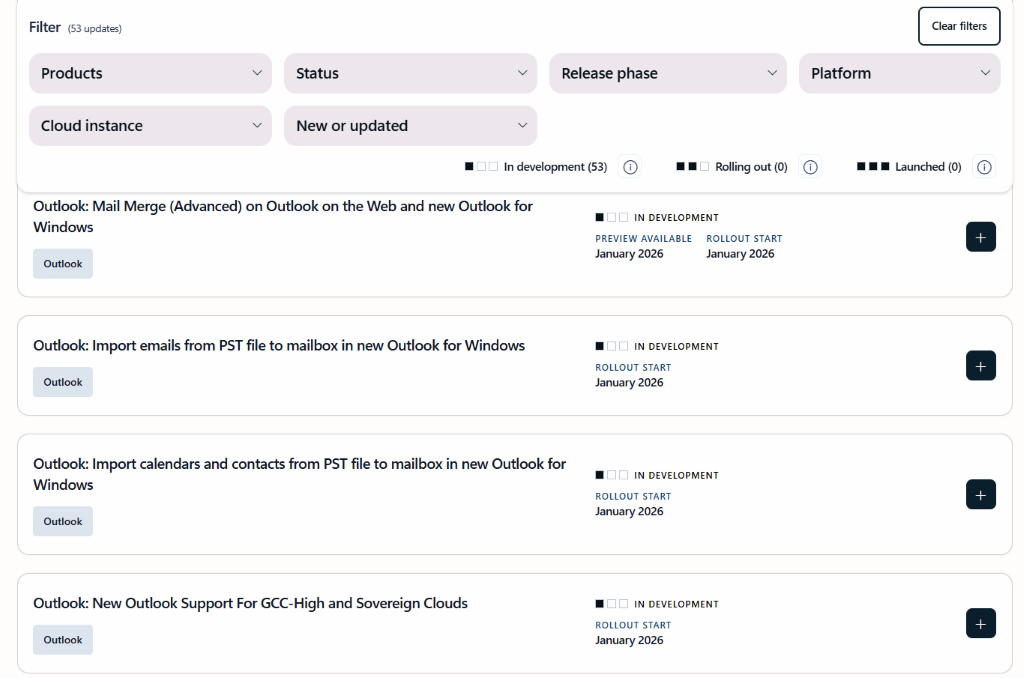
Task: Click the Outlook tag on GCC-High card
Action: click(62, 639)
